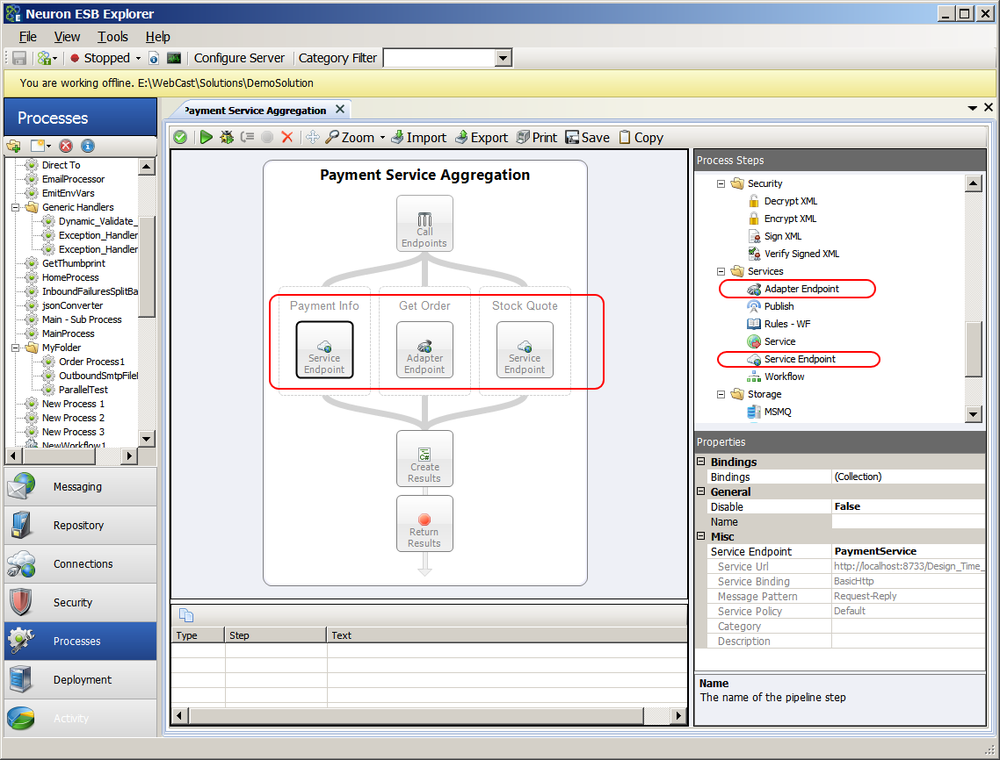1000x760 pixels.
Task: Run the process with green play icon
Action: [x=206, y=137]
